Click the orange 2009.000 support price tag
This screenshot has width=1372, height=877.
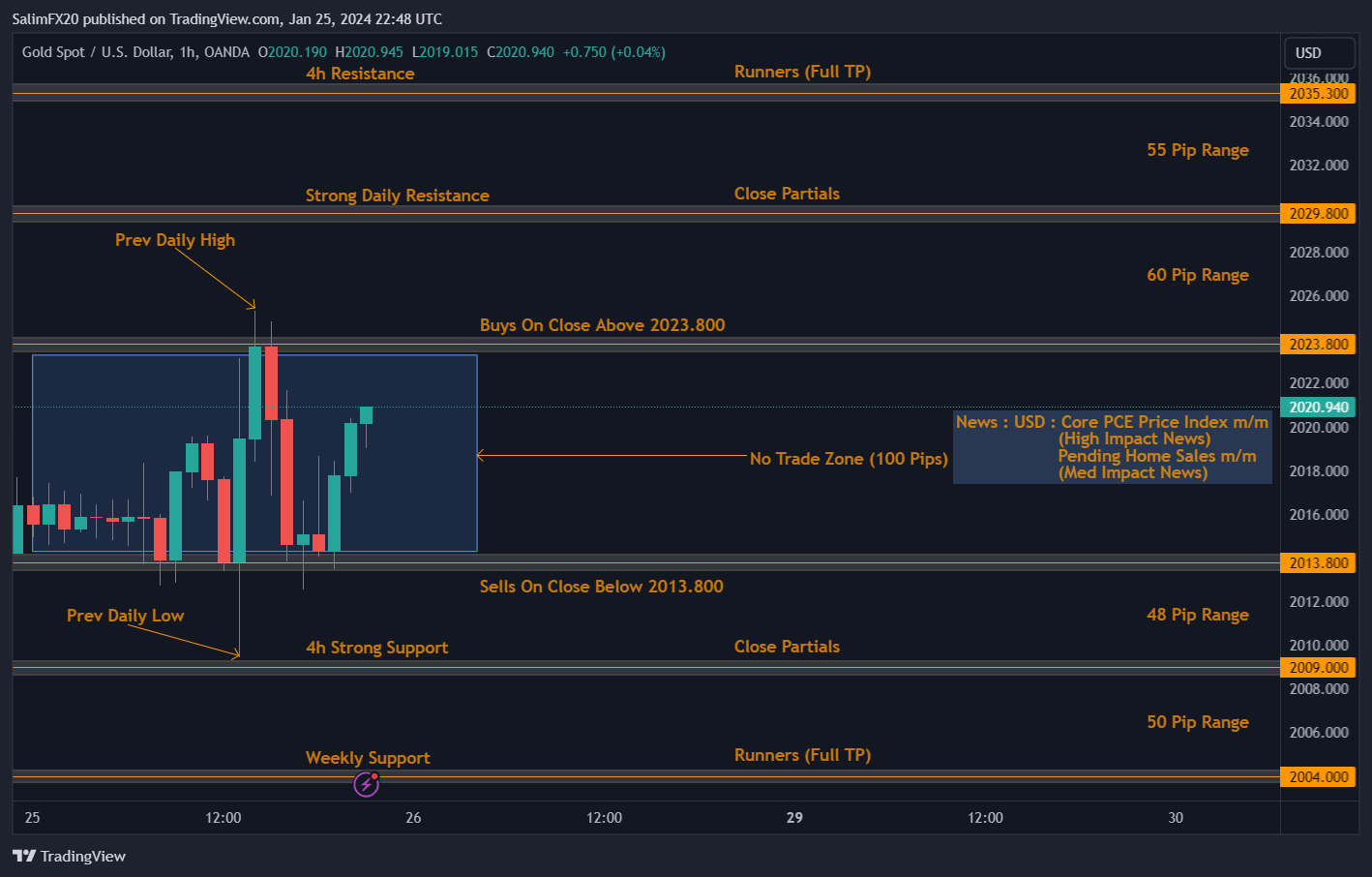pyautogui.click(x=1318, y=667)
